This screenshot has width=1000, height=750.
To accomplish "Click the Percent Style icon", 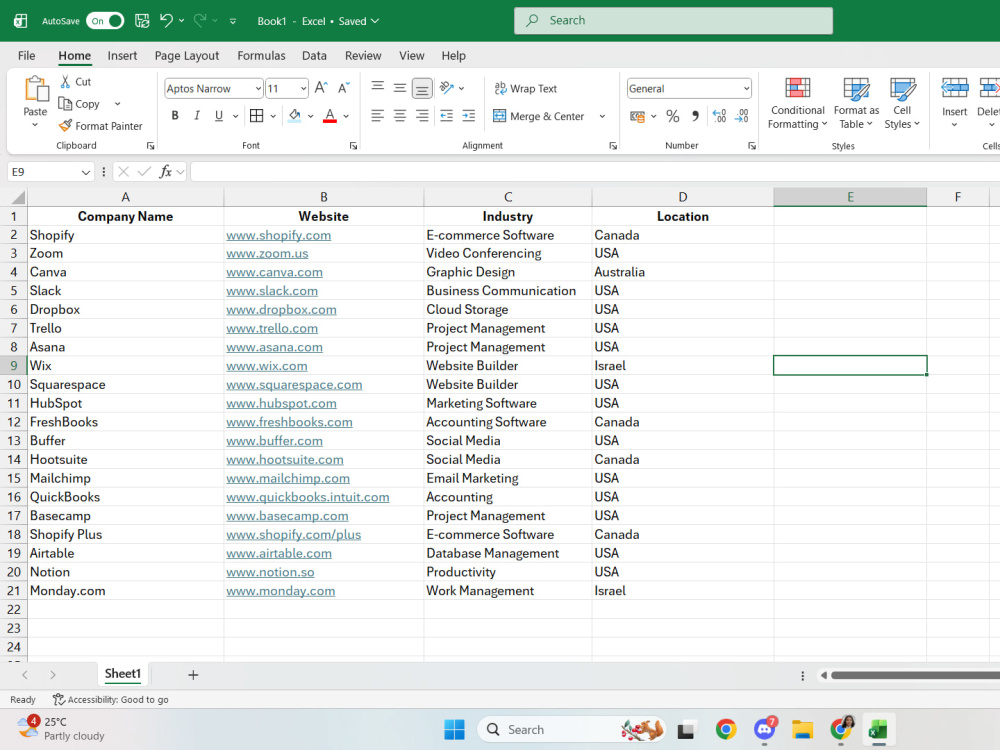I will pyautogui.click(x=672, y=116).
